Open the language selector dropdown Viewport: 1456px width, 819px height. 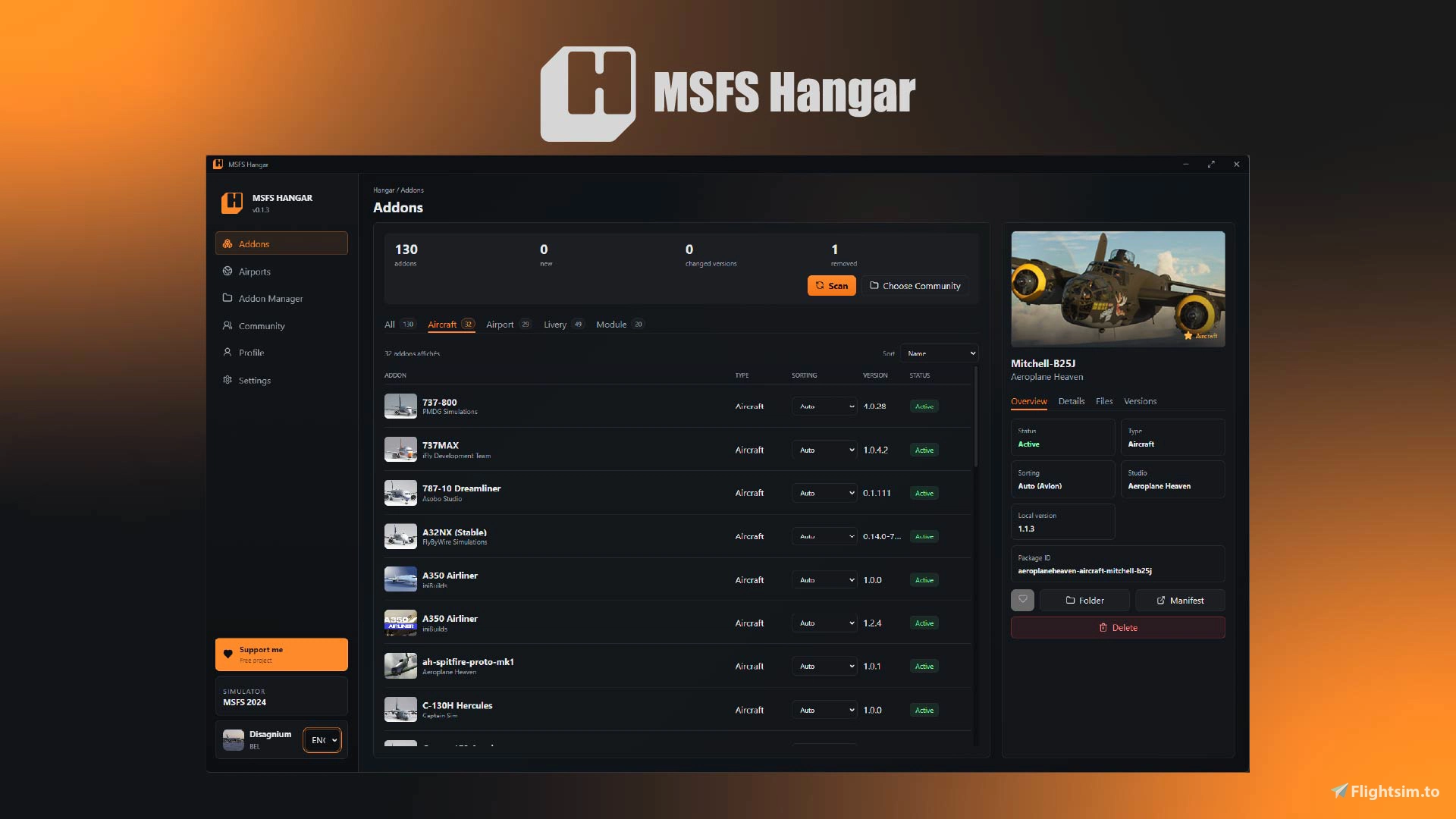tap(323, 740)
